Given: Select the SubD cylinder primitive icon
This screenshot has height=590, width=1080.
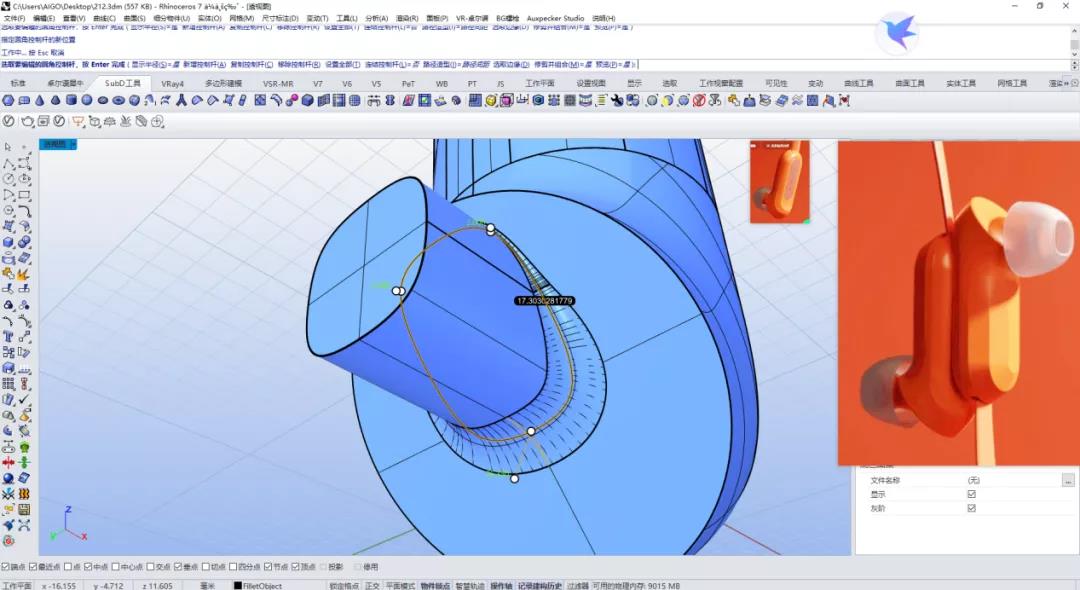Looking at the screenshot, I should [71, 101].
